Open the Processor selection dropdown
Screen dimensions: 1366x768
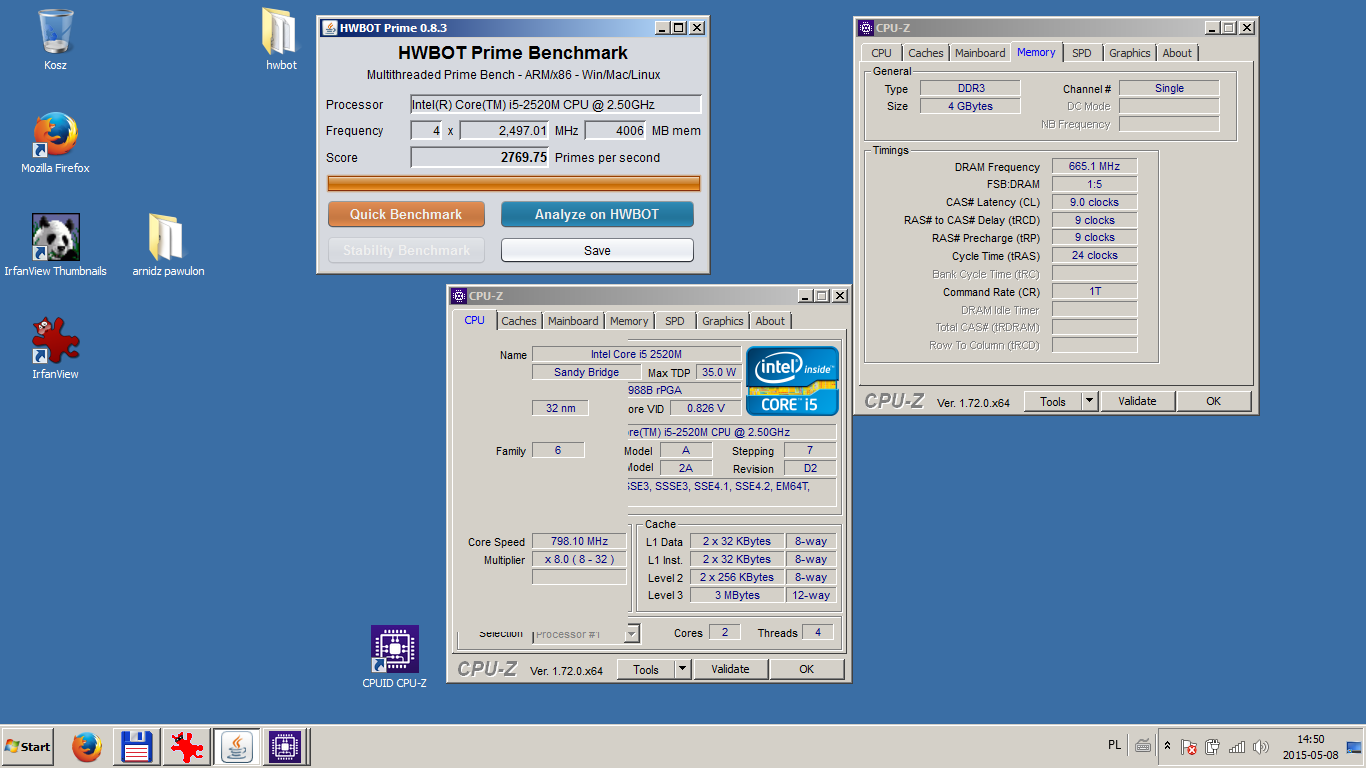(x=633, y=633)
